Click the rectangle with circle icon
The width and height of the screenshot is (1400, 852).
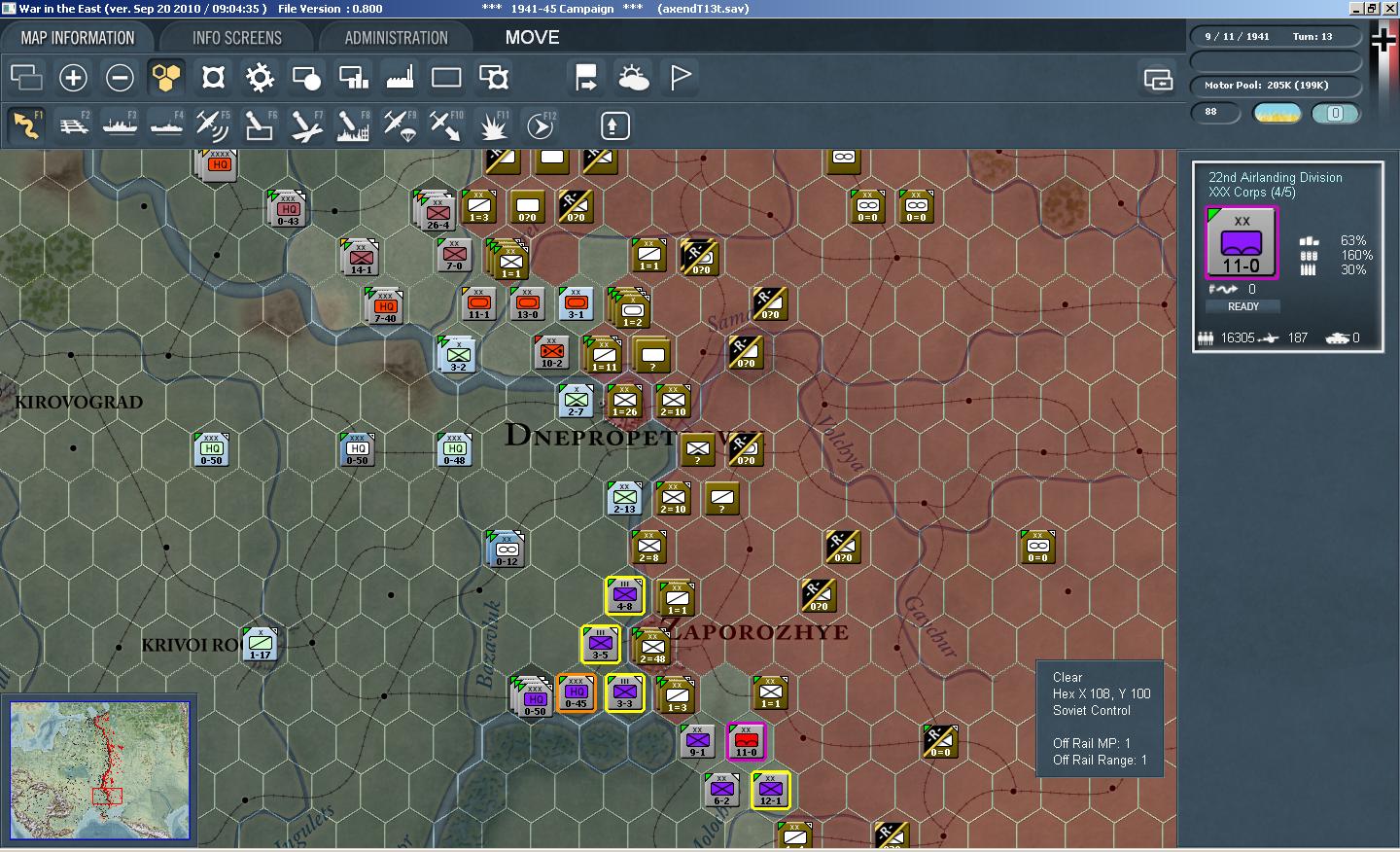click(x=306, y=78)
